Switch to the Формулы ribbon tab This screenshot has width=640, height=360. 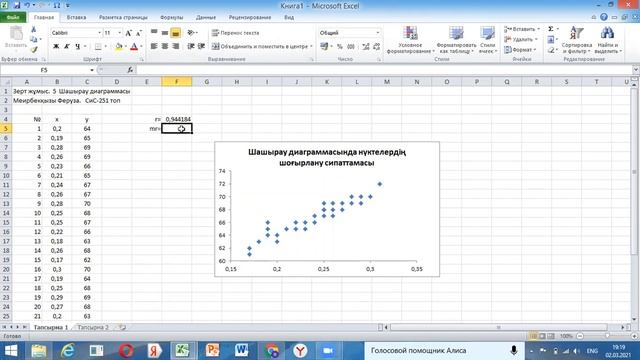tap(171, 18)
